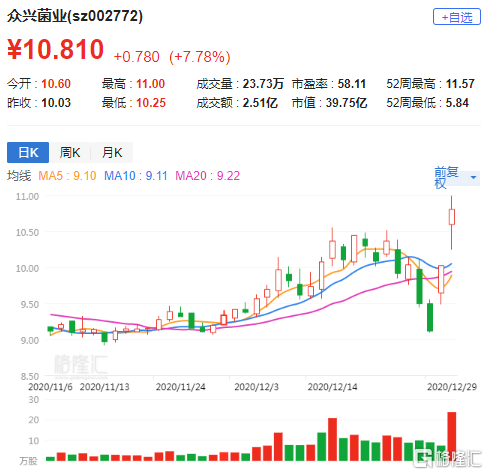Image resolution: width=488 pixels, height=475 pixels.
Task: Click the latest candlestick on 2020/12/29
Action: (x=452, y=217)
